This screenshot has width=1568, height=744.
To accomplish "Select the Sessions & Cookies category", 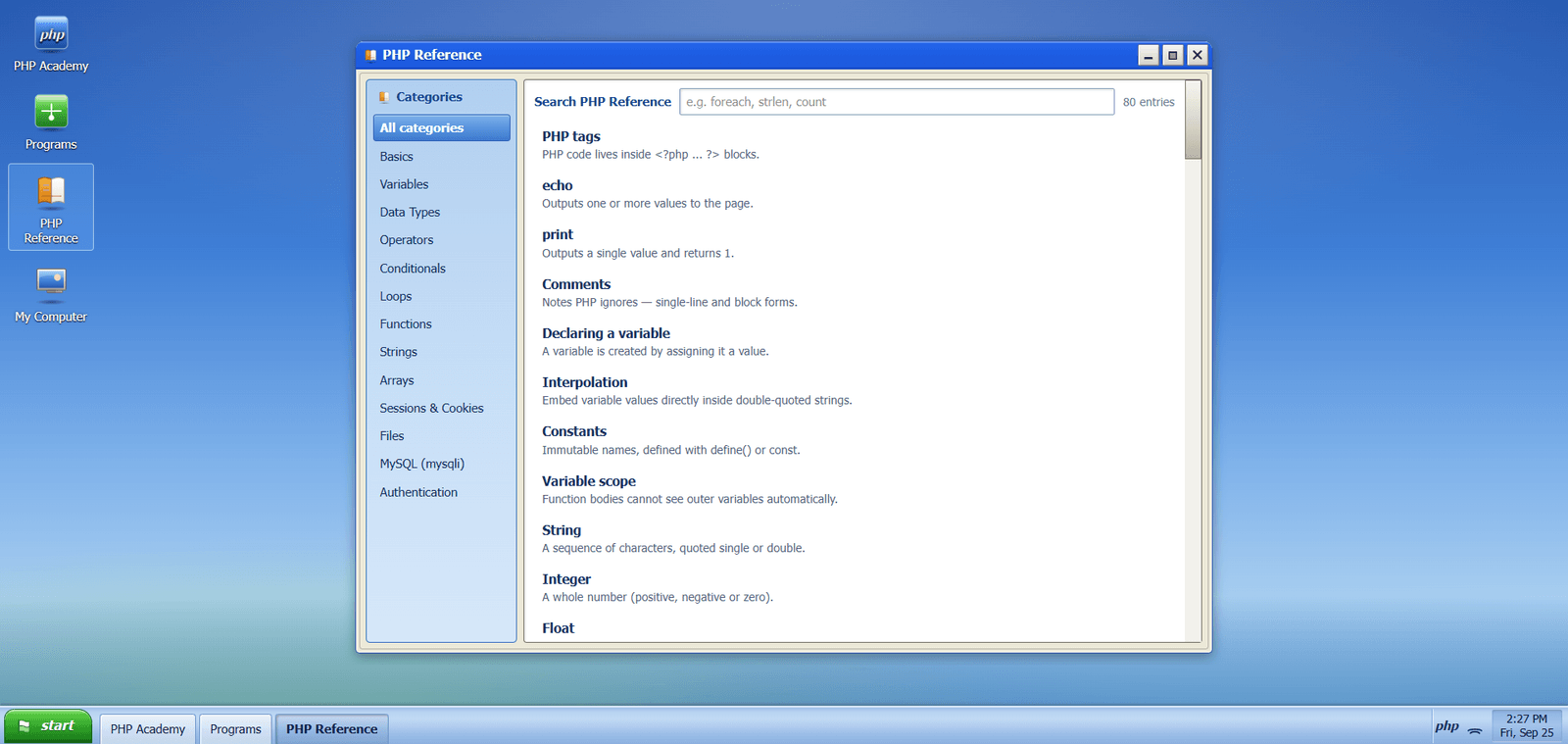I will point(441,408).
